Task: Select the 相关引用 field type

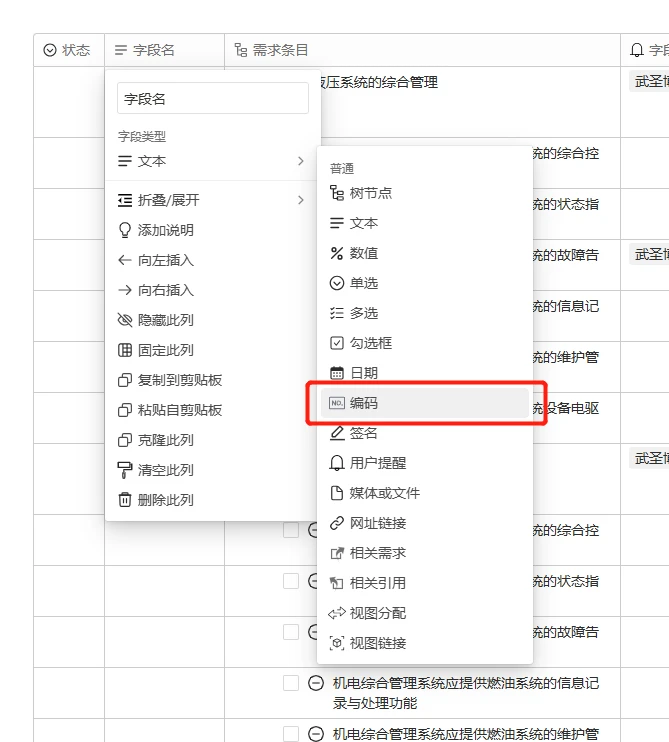Action: click(x=424, y=583)
